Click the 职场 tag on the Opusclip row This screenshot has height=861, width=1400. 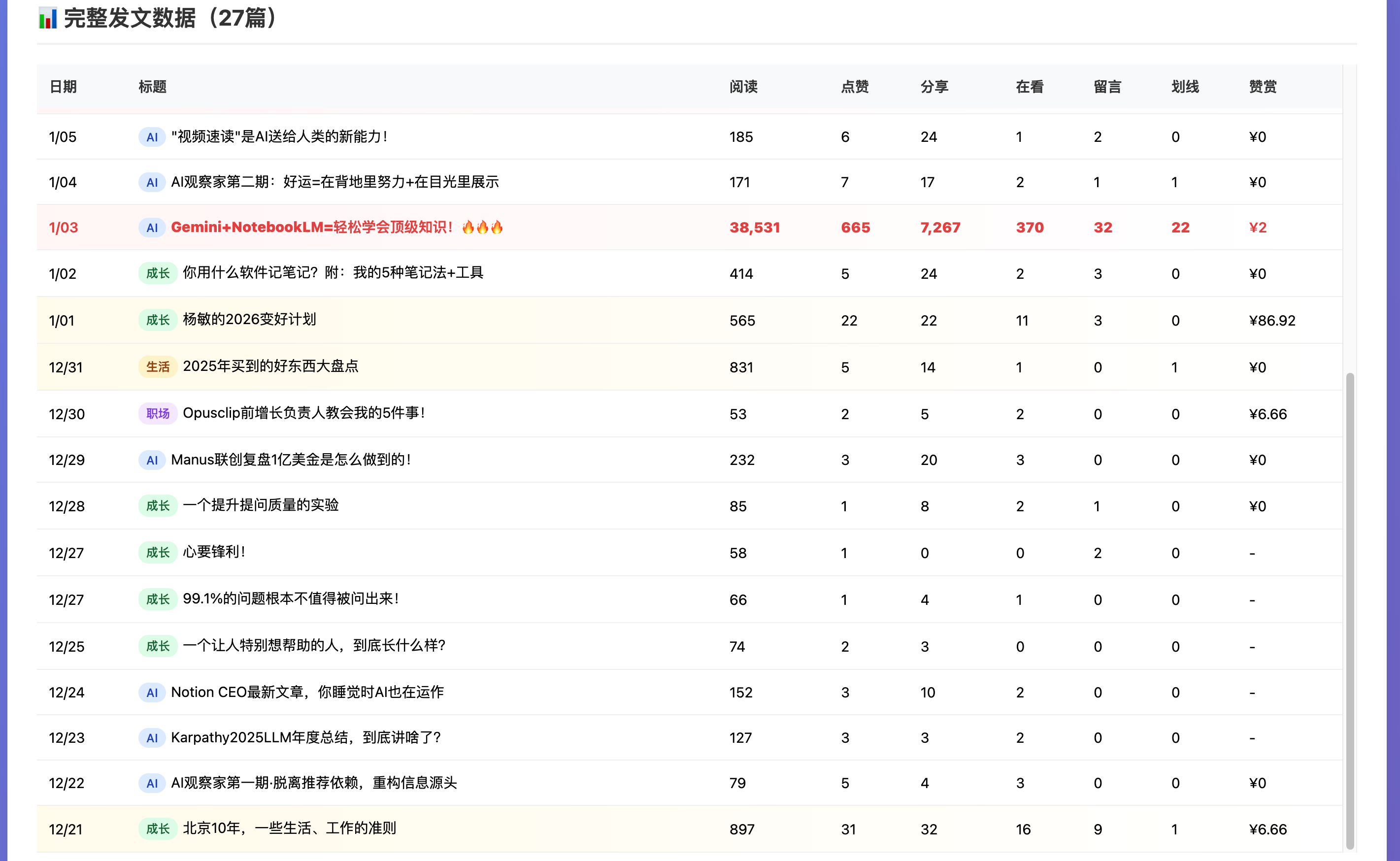click(158, 413)
